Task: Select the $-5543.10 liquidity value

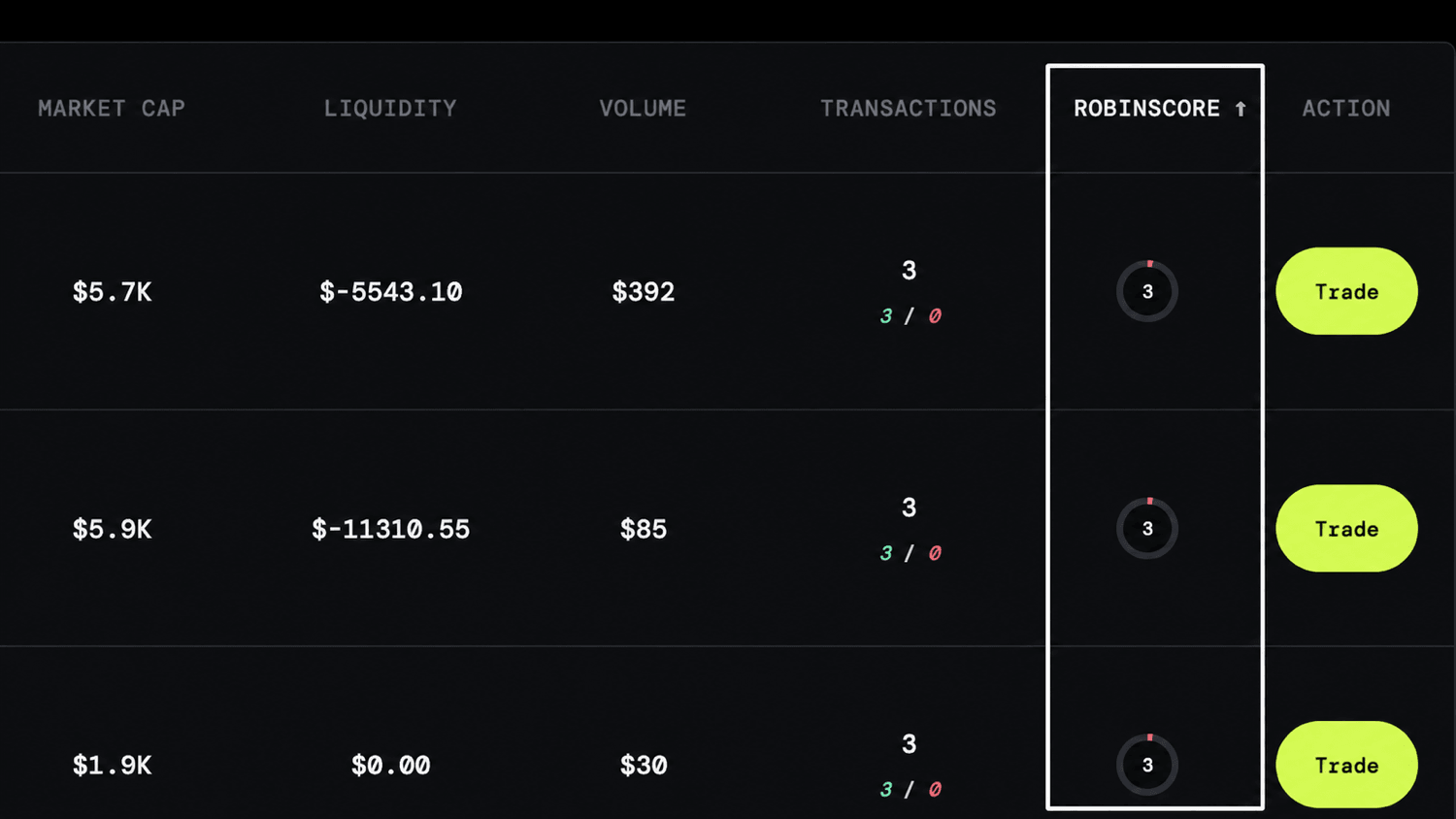Action: 391,292
